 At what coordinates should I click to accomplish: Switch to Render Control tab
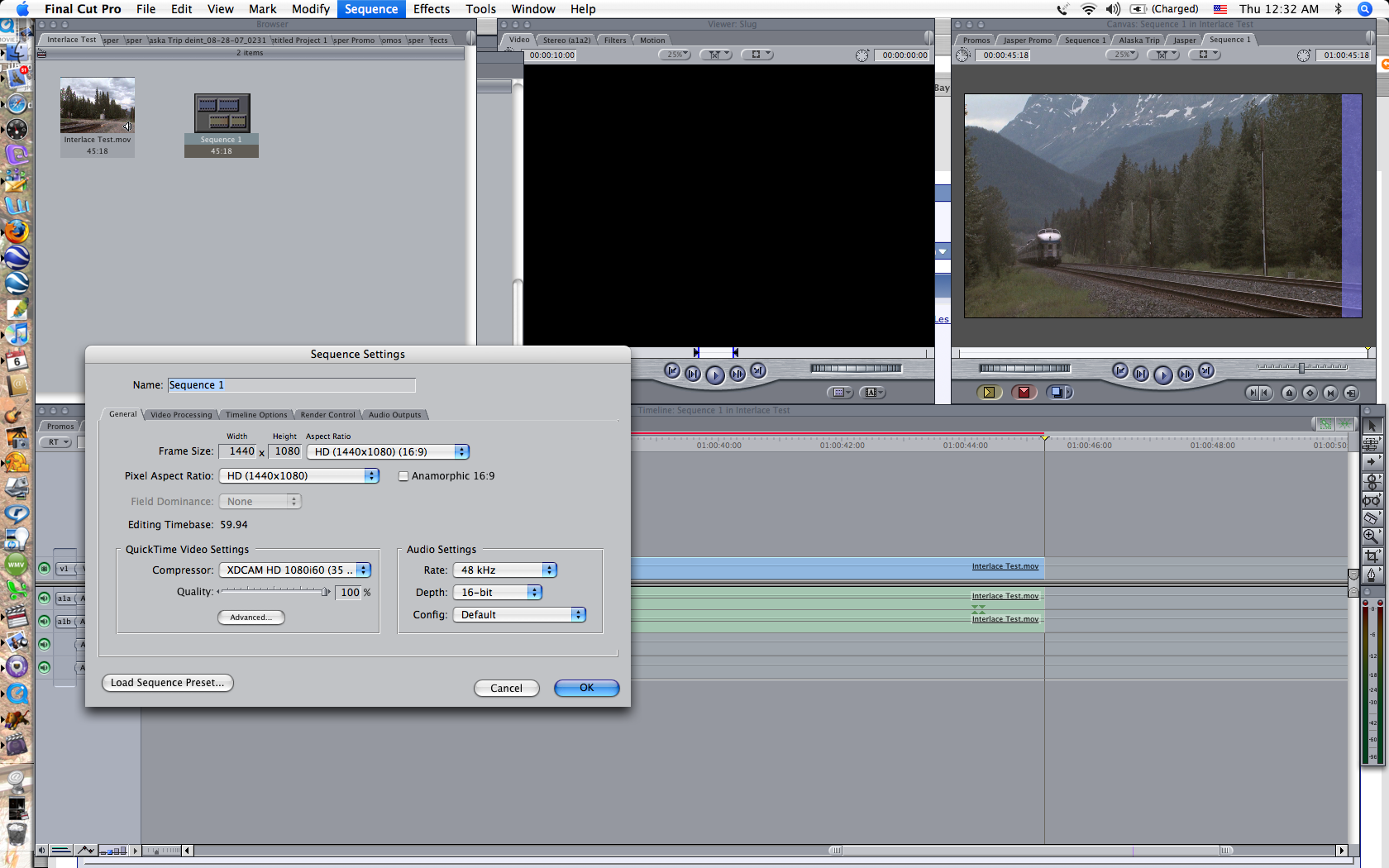pos(327,415)
